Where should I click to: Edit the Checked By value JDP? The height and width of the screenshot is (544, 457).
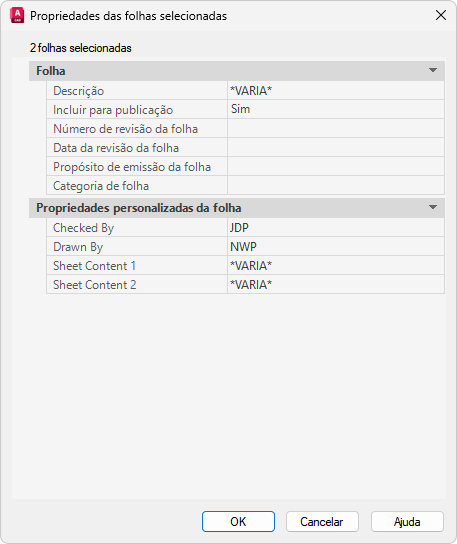pyautogui.click(x=336, y=228)
